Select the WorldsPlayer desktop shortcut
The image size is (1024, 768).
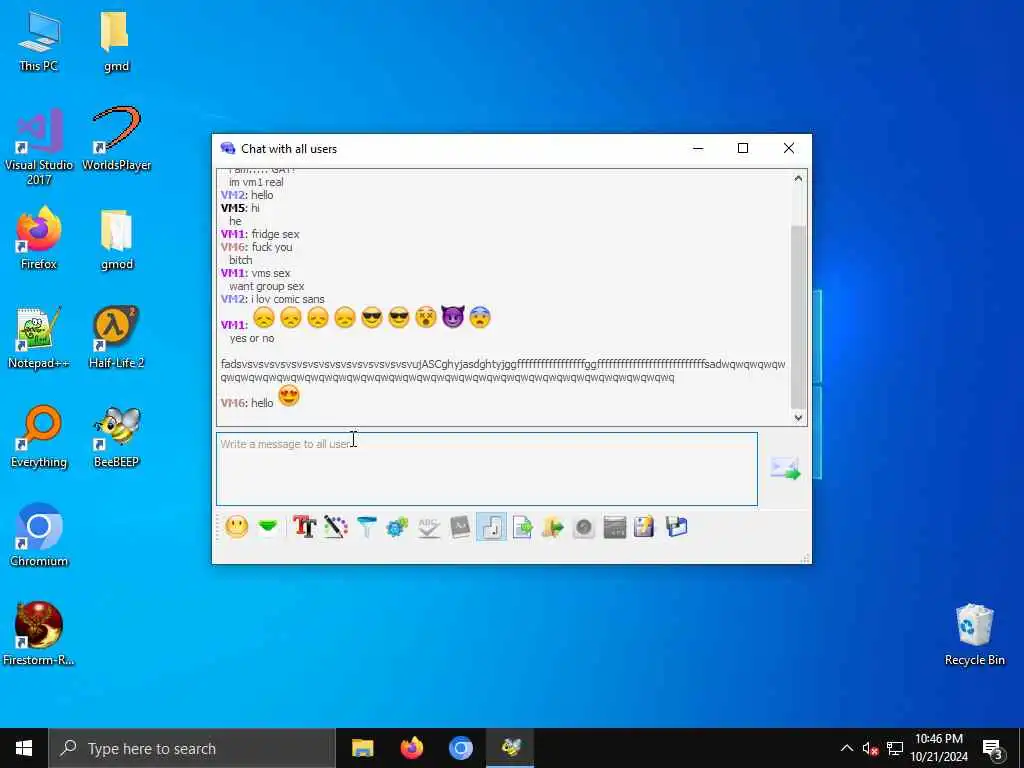[116, 140]
